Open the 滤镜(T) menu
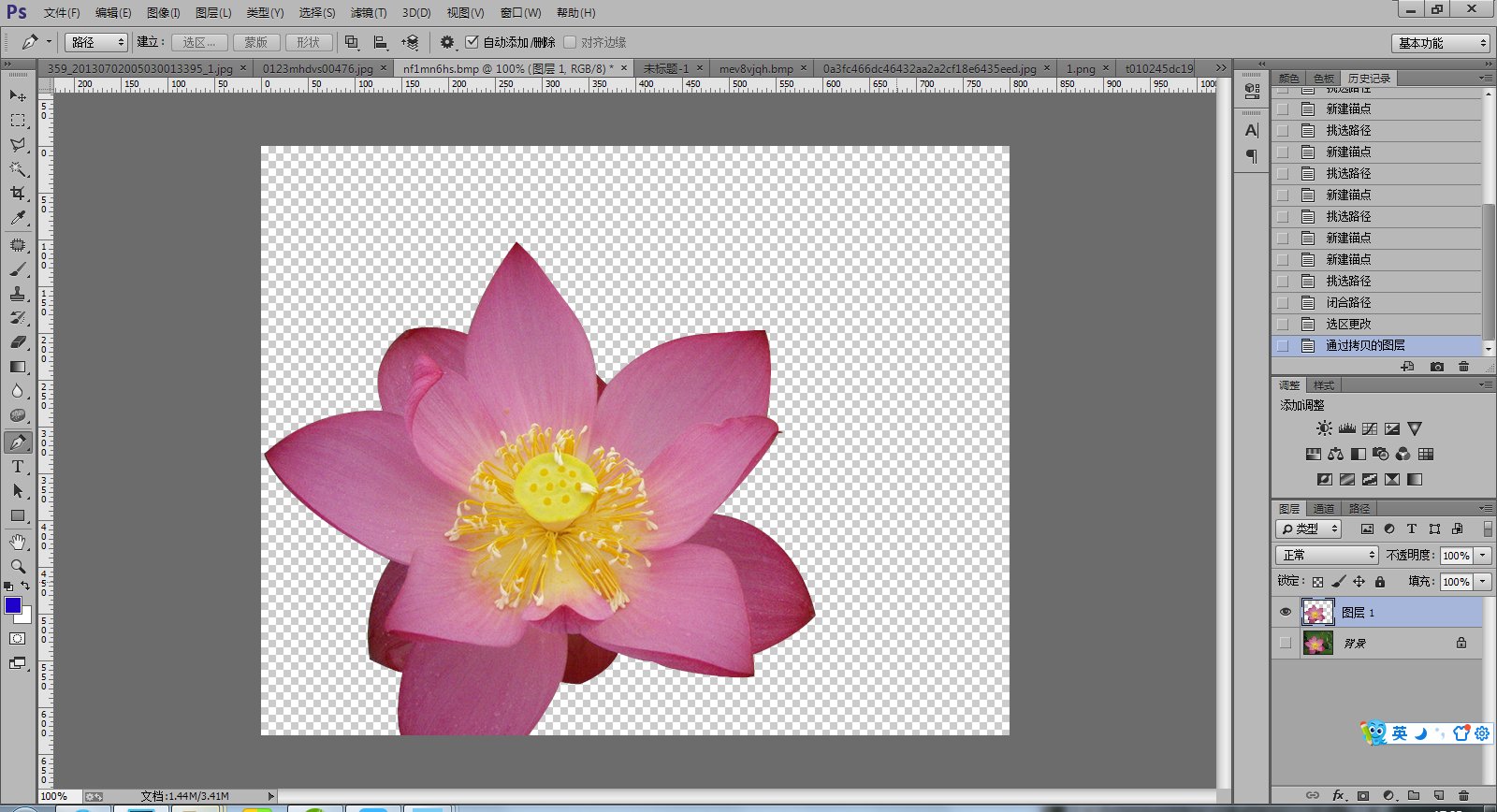This screenshot has height=812, width=1497. 368,13
